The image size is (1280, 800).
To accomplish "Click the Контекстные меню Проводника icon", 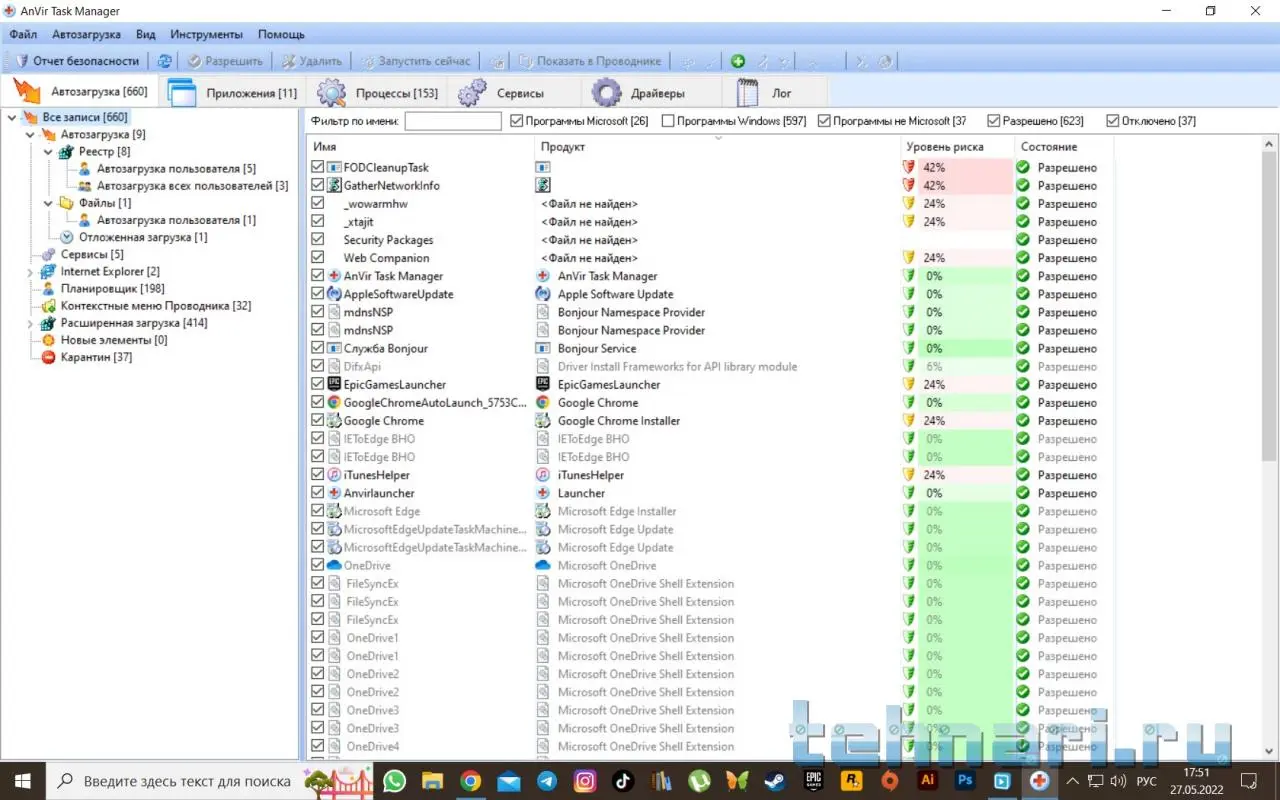I will pos(48,306).
